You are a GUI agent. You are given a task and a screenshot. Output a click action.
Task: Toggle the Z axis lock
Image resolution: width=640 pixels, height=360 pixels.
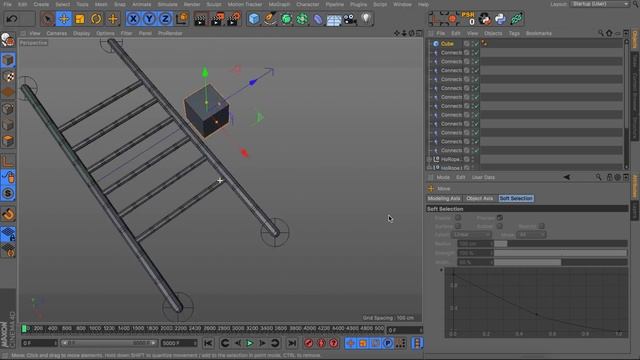click(165, 19)
